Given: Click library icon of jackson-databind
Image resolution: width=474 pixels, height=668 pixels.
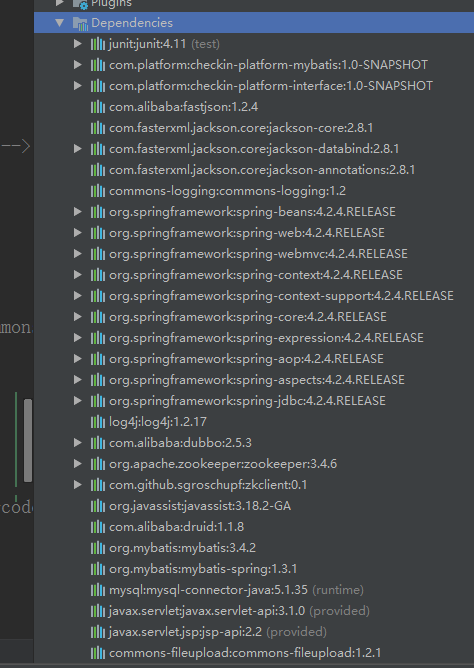Looking at the screenshot, I should [98, 149].
